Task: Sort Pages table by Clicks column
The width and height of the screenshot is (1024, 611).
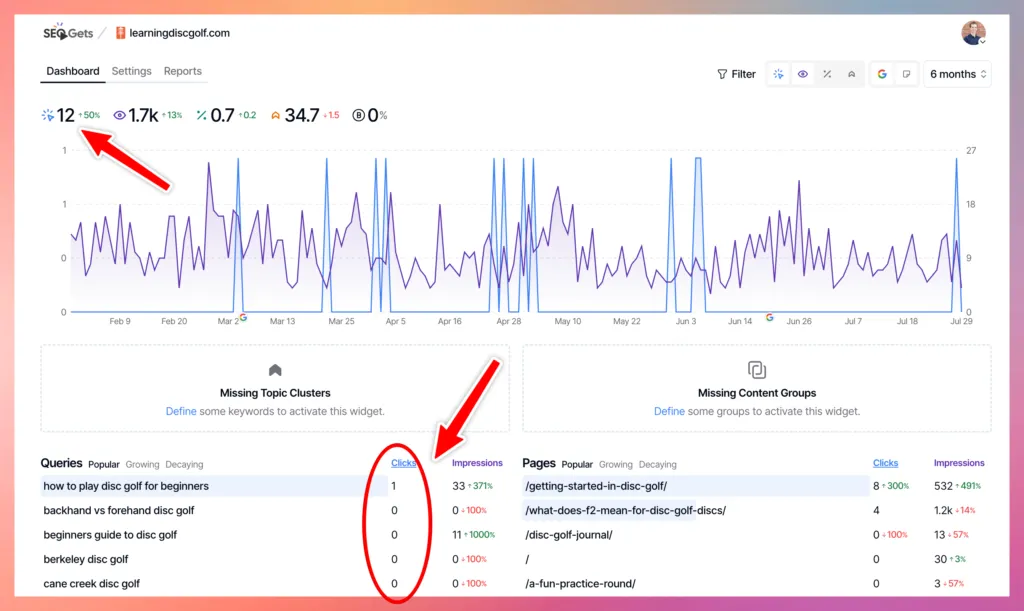Action: click(x=885, y=463)
